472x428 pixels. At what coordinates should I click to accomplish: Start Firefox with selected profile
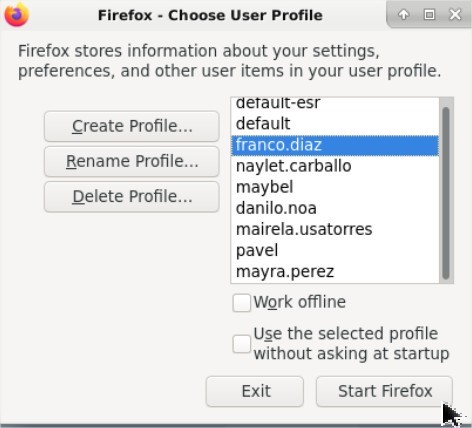point(384,391)
